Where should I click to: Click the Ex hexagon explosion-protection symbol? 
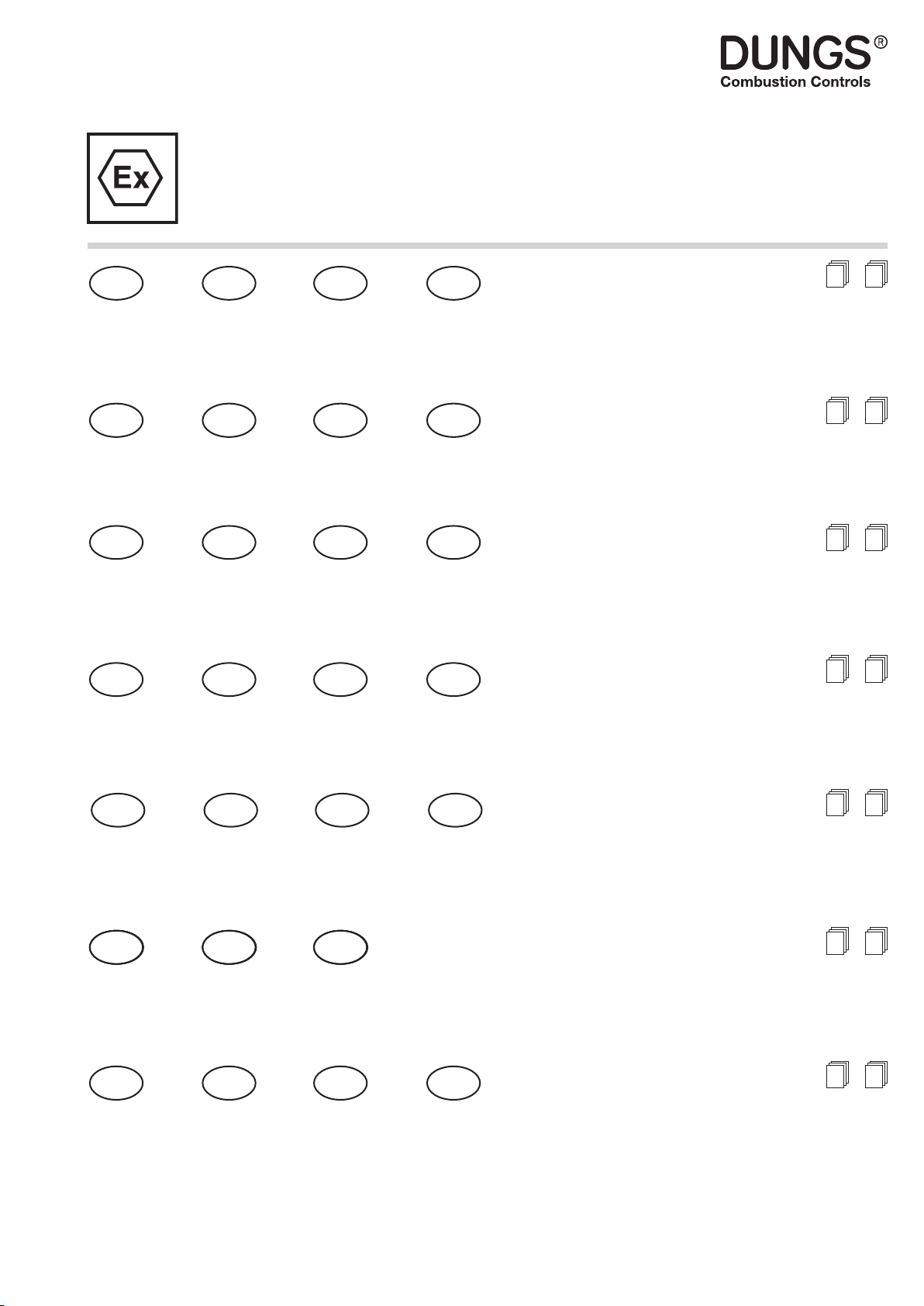point(131,178)
